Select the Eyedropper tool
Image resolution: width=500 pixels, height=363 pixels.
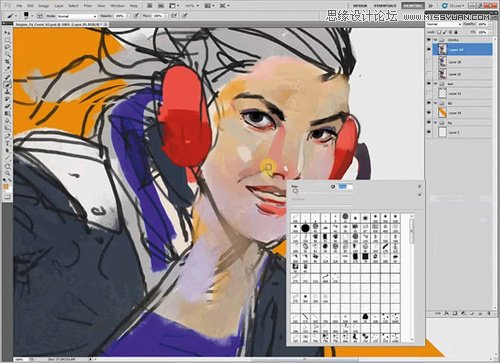point(7,68)
